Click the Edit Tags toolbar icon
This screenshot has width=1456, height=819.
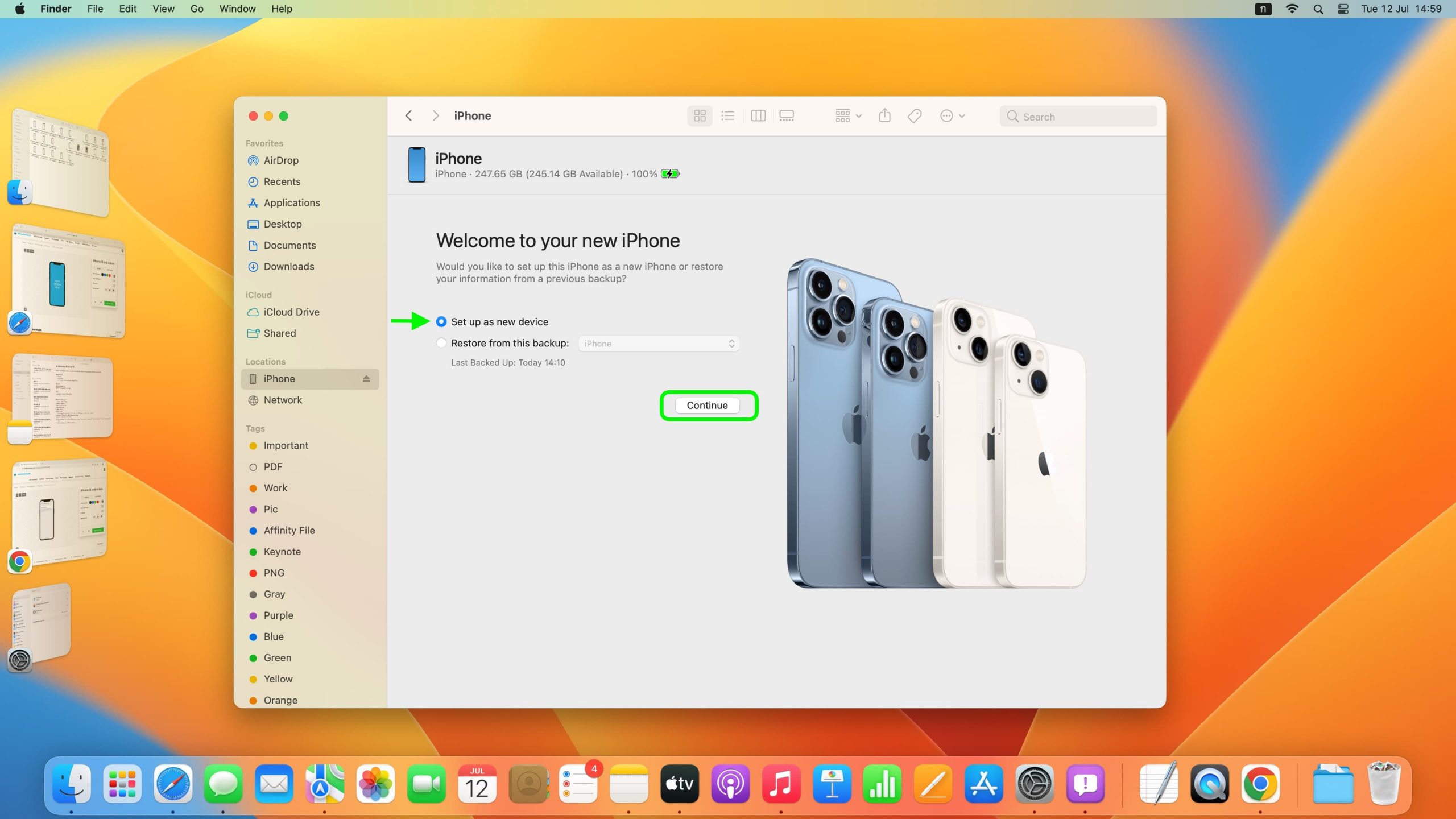(x=914, y=116)
